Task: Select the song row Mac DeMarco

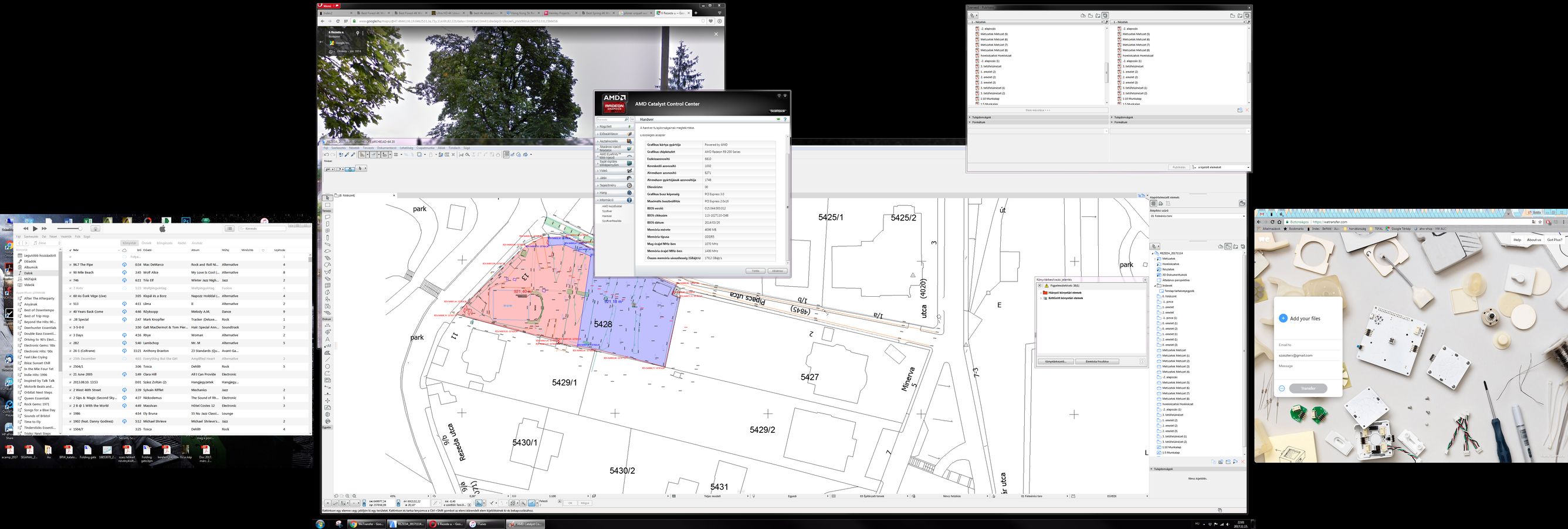Action: 185,265
